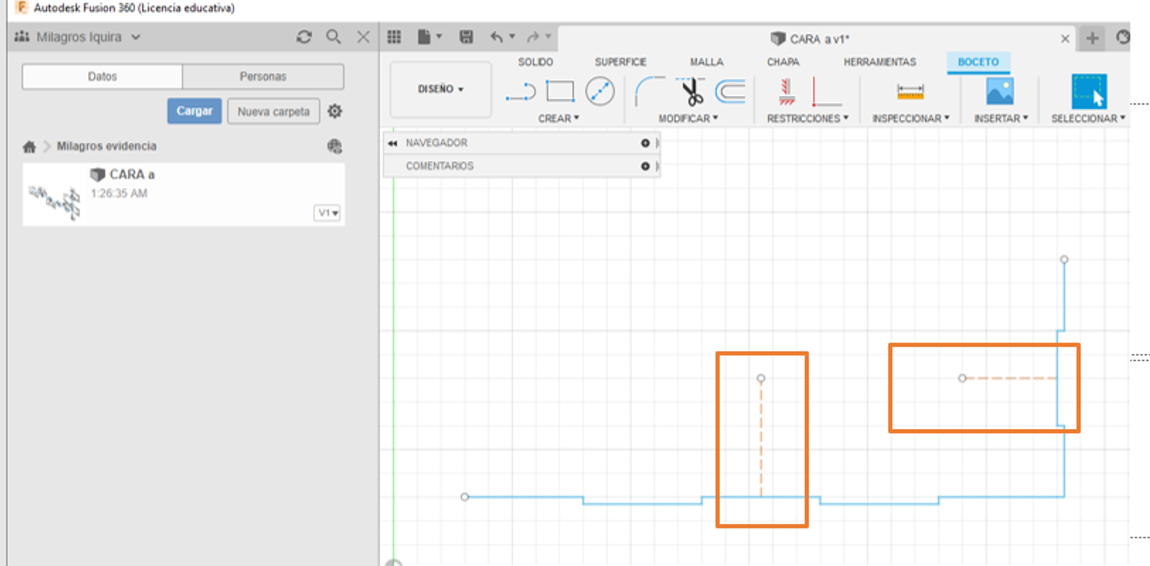Select the Navegador panel header
Image resolution: width=1150 pixels, height=566 pixels.
click(x=521, y=143)
